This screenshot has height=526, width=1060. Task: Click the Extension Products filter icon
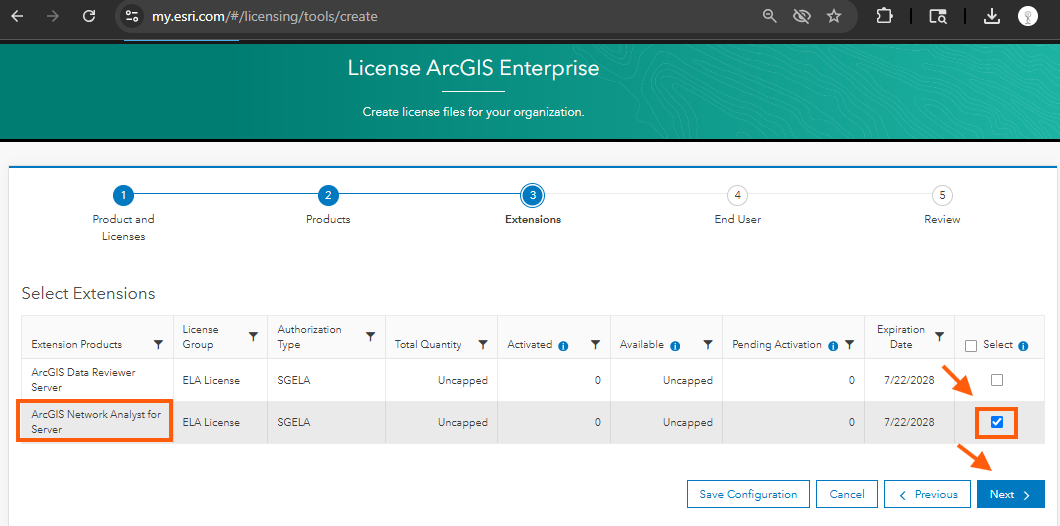click(158, 344)
